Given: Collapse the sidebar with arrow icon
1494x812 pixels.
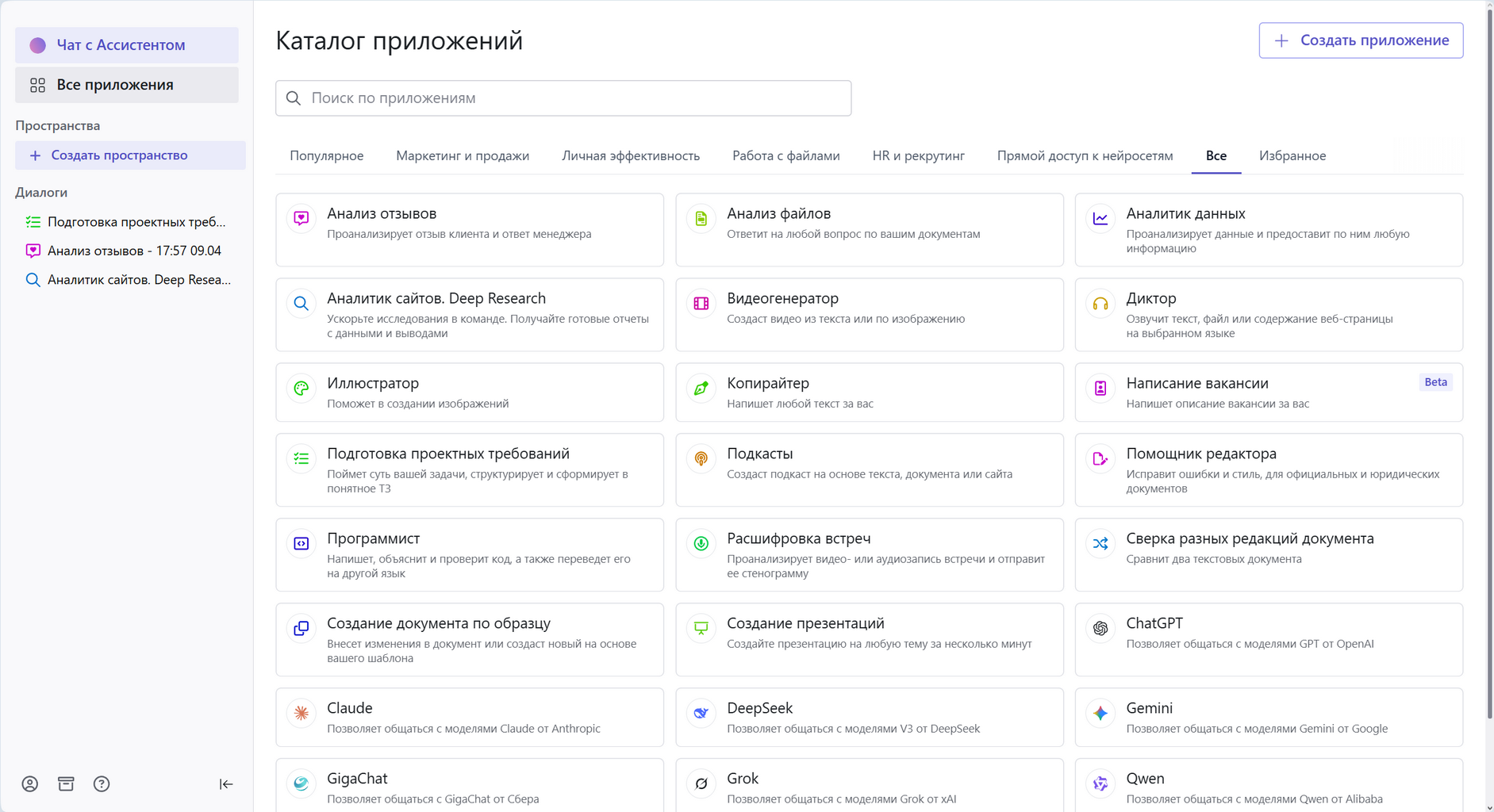Looking at the screenshot, I should point(226,784).
